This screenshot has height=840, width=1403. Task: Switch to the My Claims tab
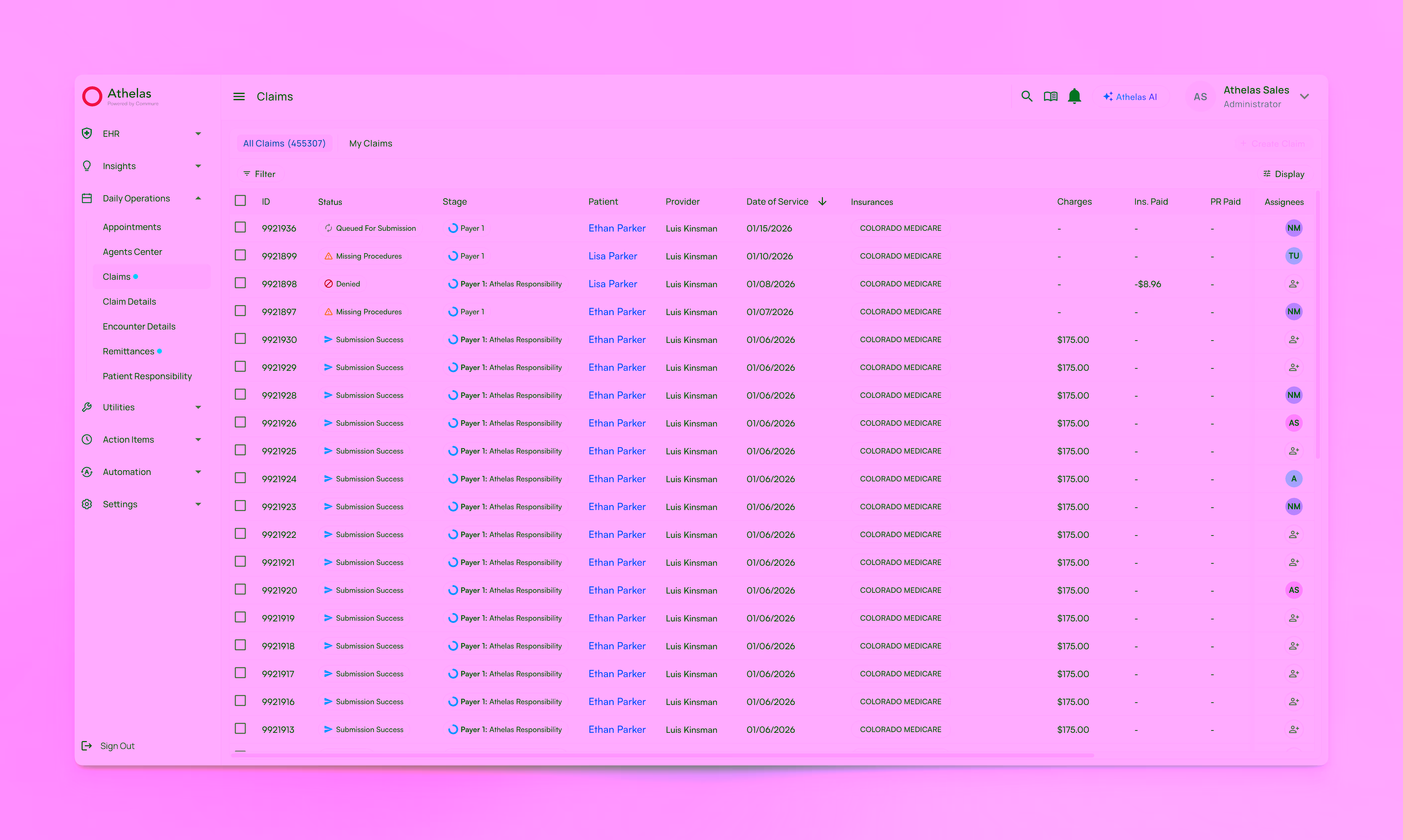click(370, 143)
